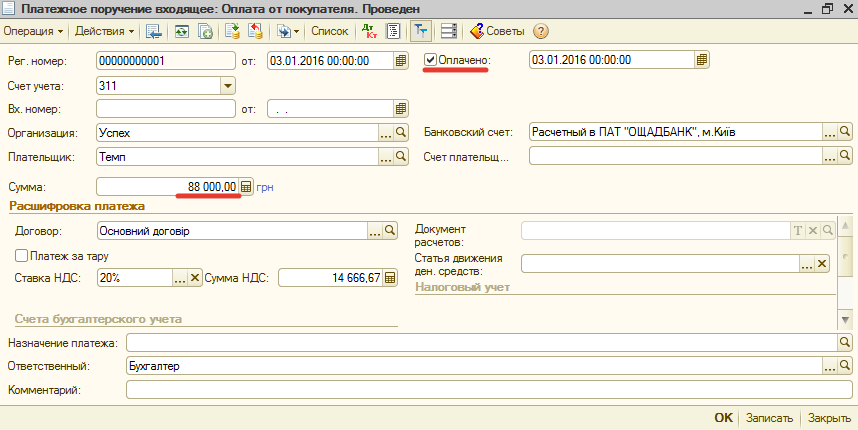
Task: Open calculator for the Сумма field
Action: coord(246,186)
